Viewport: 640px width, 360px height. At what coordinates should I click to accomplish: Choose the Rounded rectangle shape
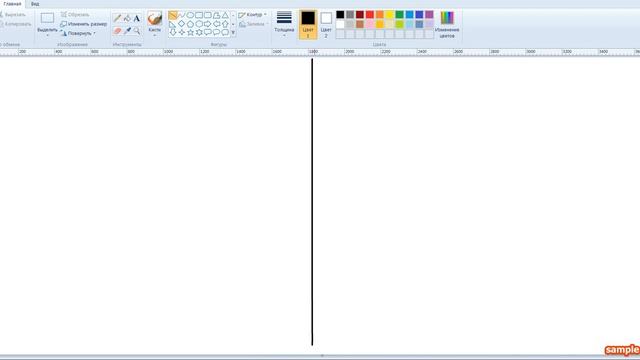click(x=208, y=16)
